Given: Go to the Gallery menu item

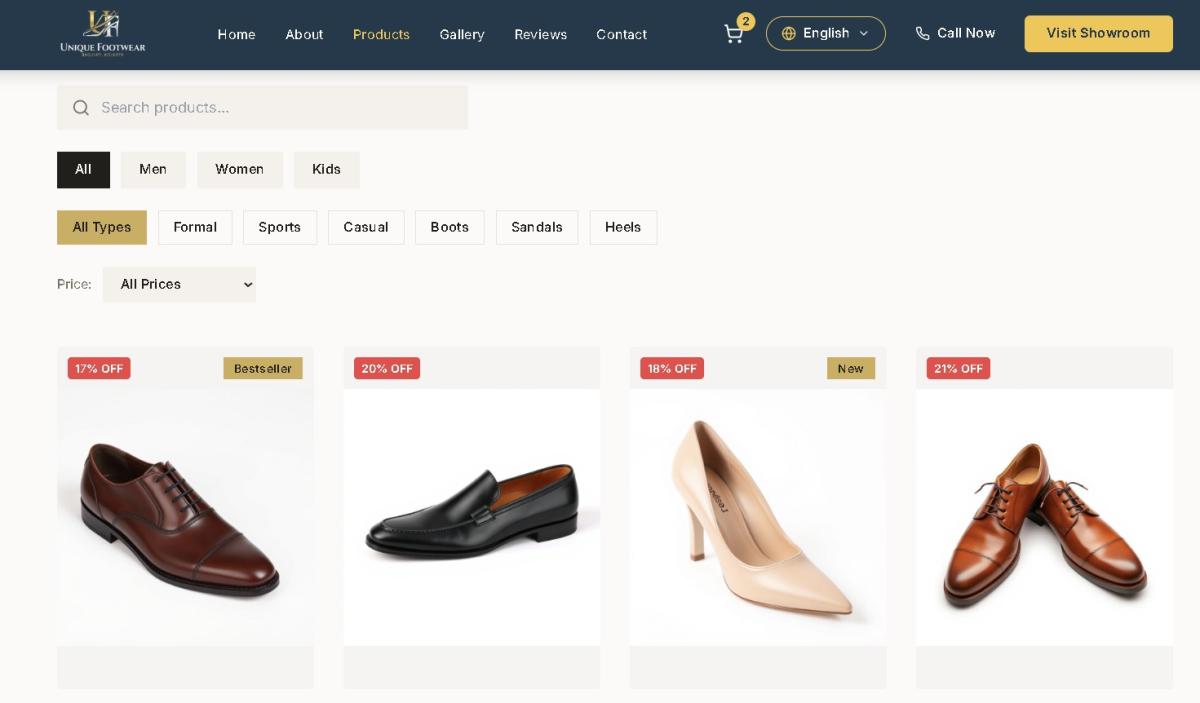Looking at the screenshot, I should click(x=461, y=35).
